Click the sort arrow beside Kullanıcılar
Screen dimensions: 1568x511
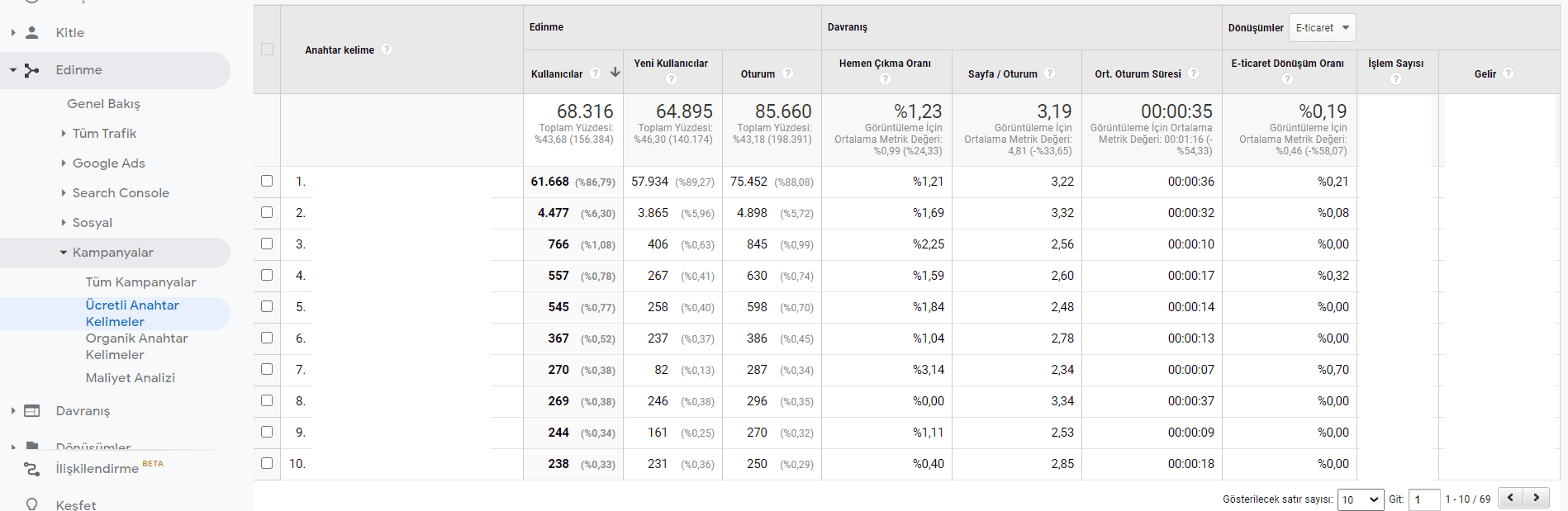(x=615, y=73)
